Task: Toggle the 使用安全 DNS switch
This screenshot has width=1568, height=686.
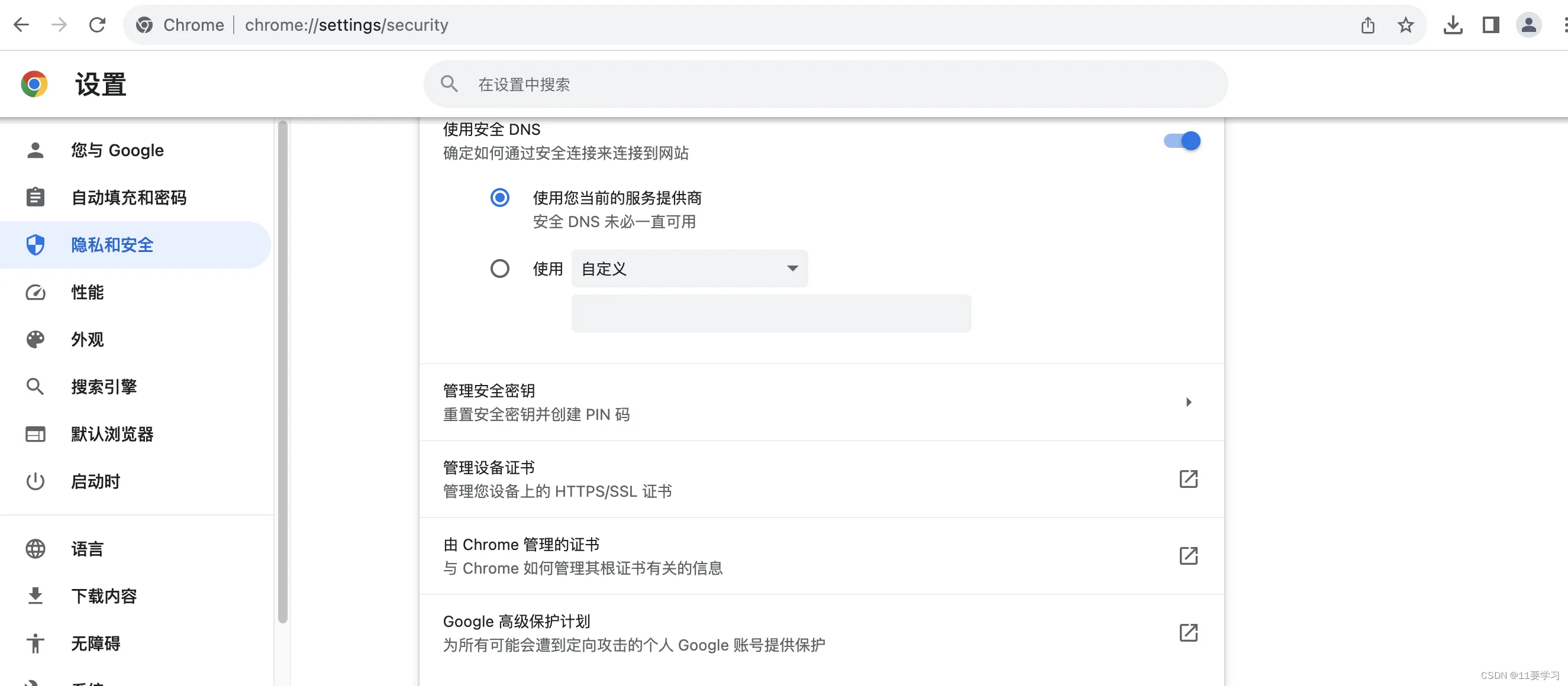Action: pos(1182,141)
